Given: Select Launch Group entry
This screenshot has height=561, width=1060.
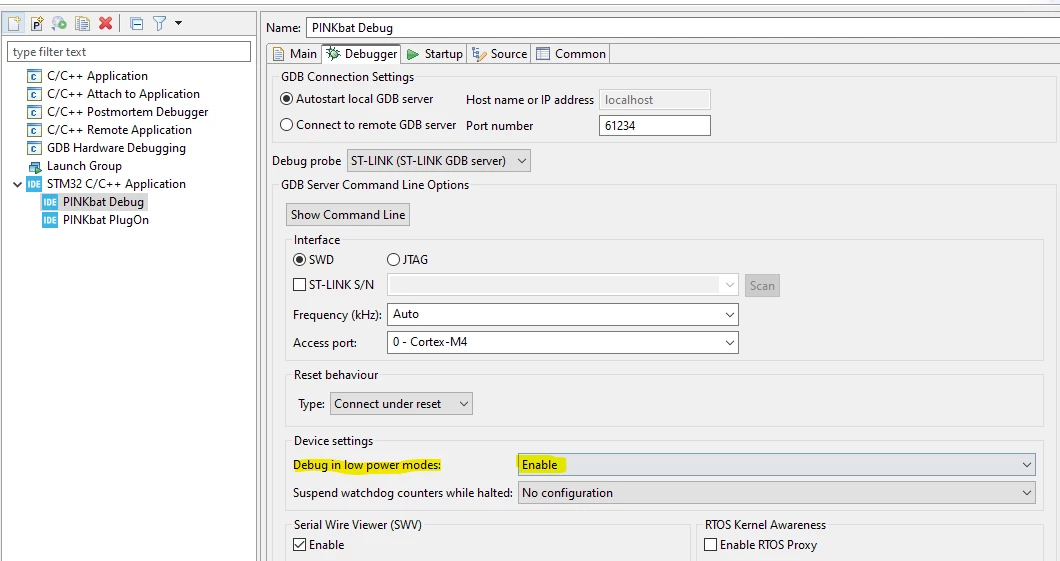Looking at the screenshot, I should pos(85,166).
